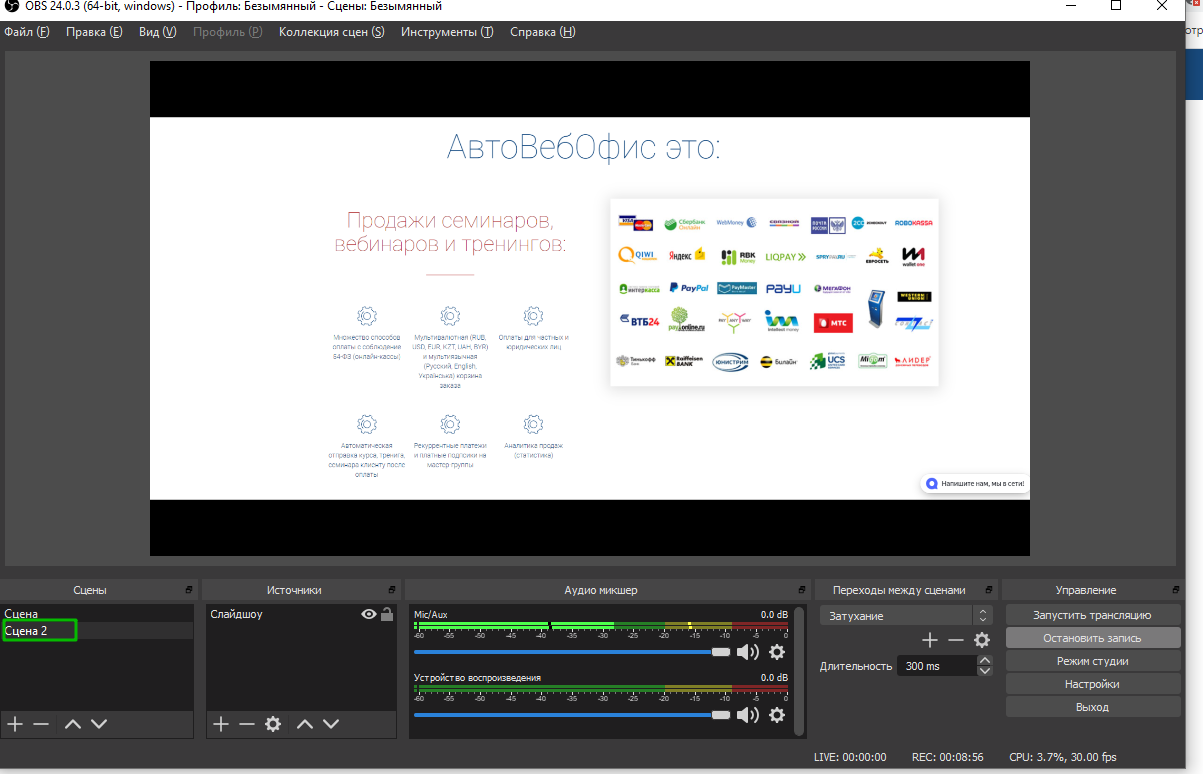1203x774 pixels.
Task: Add a new source with plus icon
Action: [221, 724]
